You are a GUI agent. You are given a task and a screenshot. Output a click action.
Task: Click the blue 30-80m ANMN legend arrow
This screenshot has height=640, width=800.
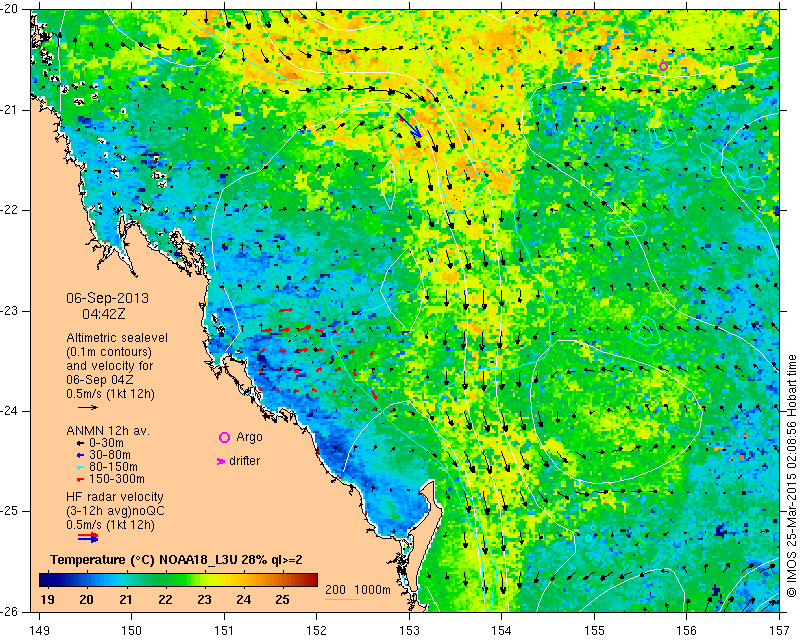tap(80, 455)
